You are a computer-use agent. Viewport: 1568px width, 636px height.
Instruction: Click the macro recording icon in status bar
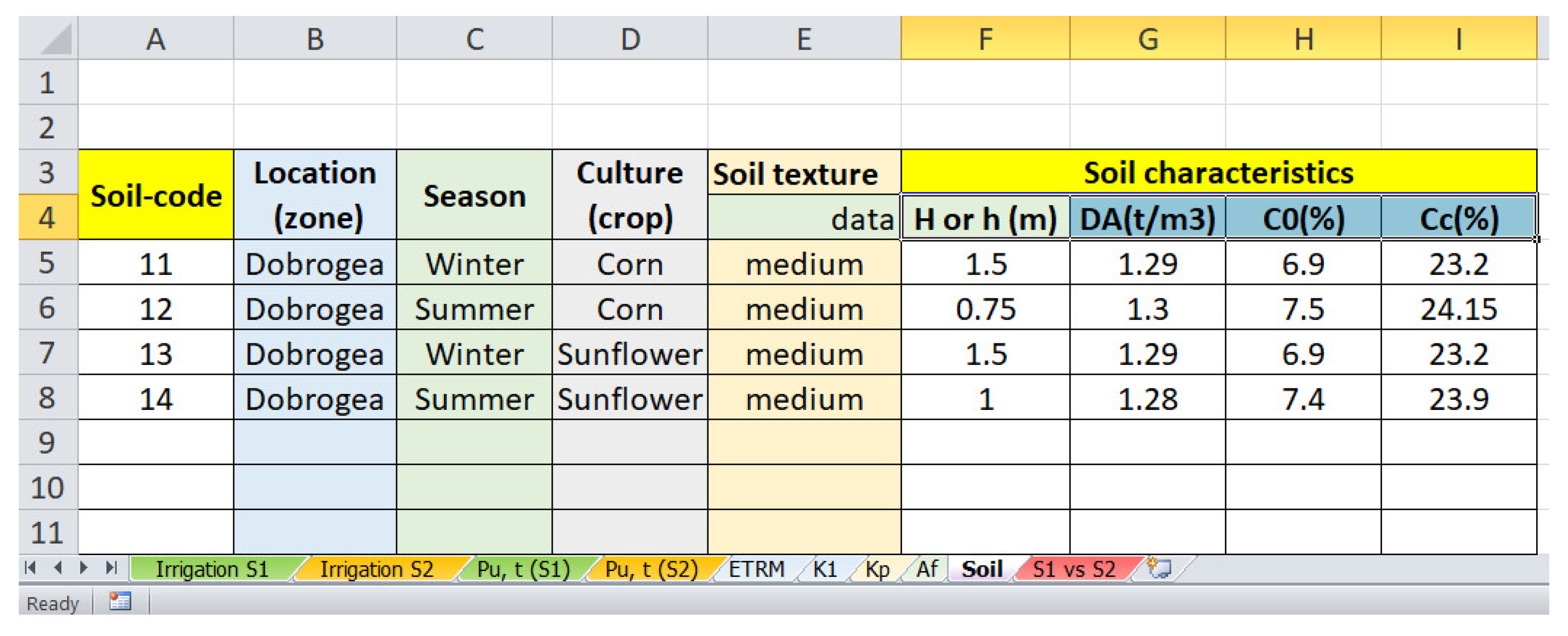click(120, 602)
